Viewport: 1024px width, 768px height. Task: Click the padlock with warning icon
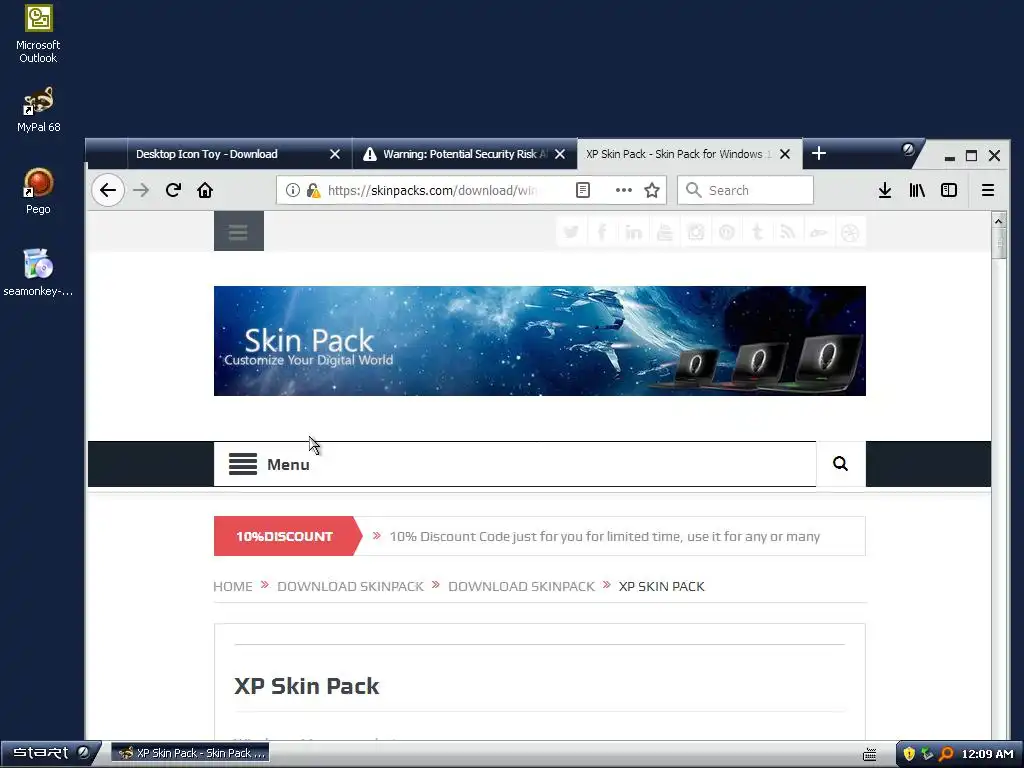click(313, 190)
